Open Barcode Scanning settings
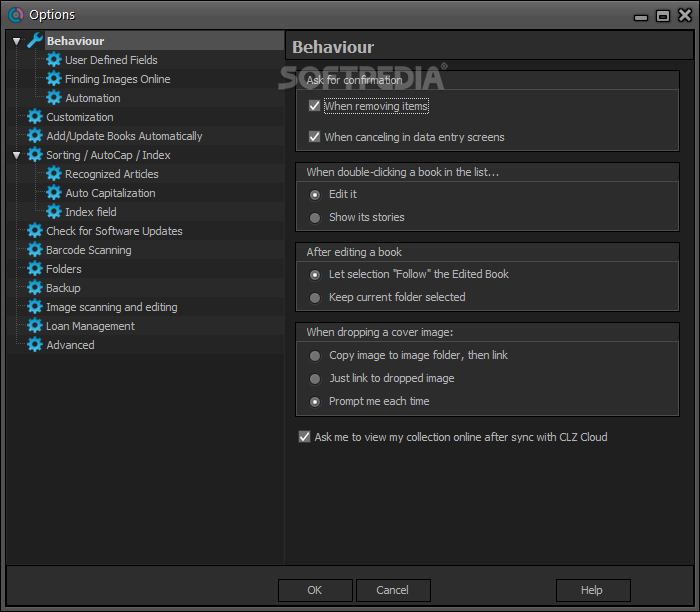The height and width of the screenshot is (612, 700). (89, 250)
